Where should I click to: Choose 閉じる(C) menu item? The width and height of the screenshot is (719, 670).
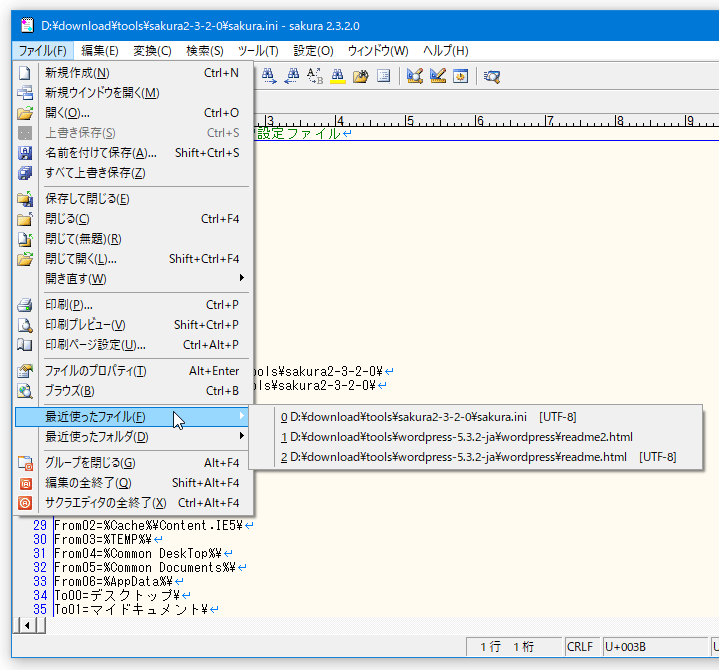click(x=133, y=219)
